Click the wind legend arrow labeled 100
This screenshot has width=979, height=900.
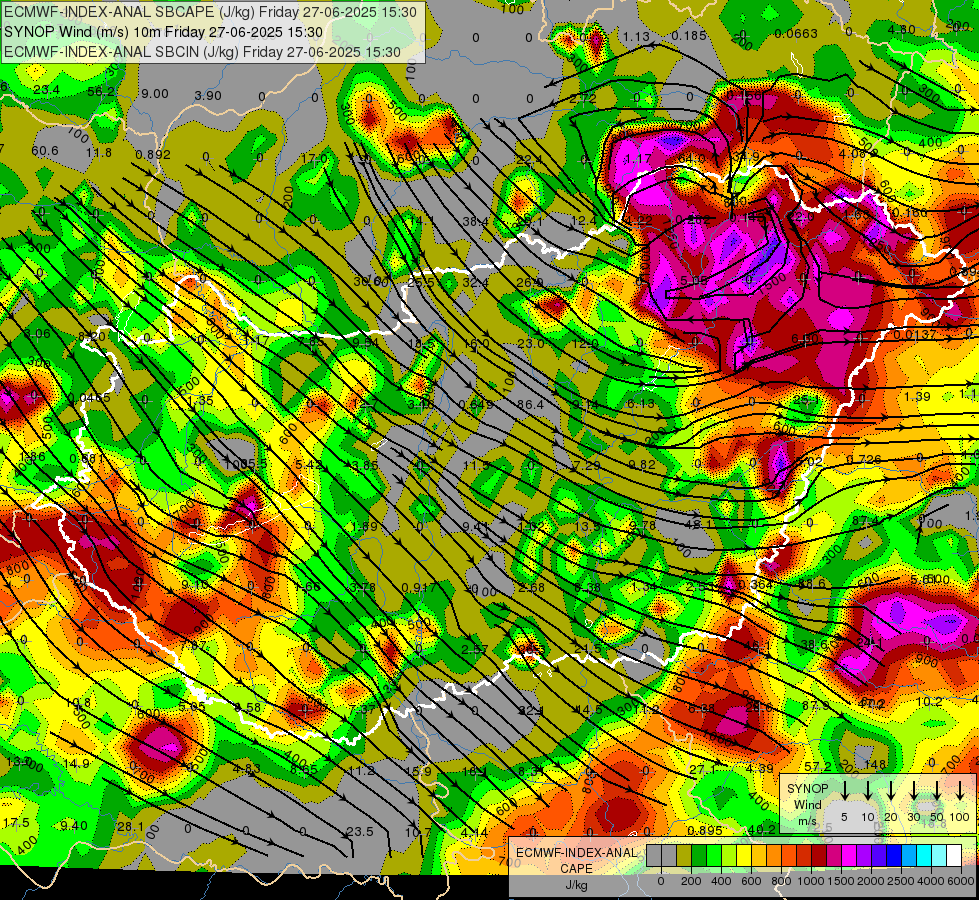[960, 790]
